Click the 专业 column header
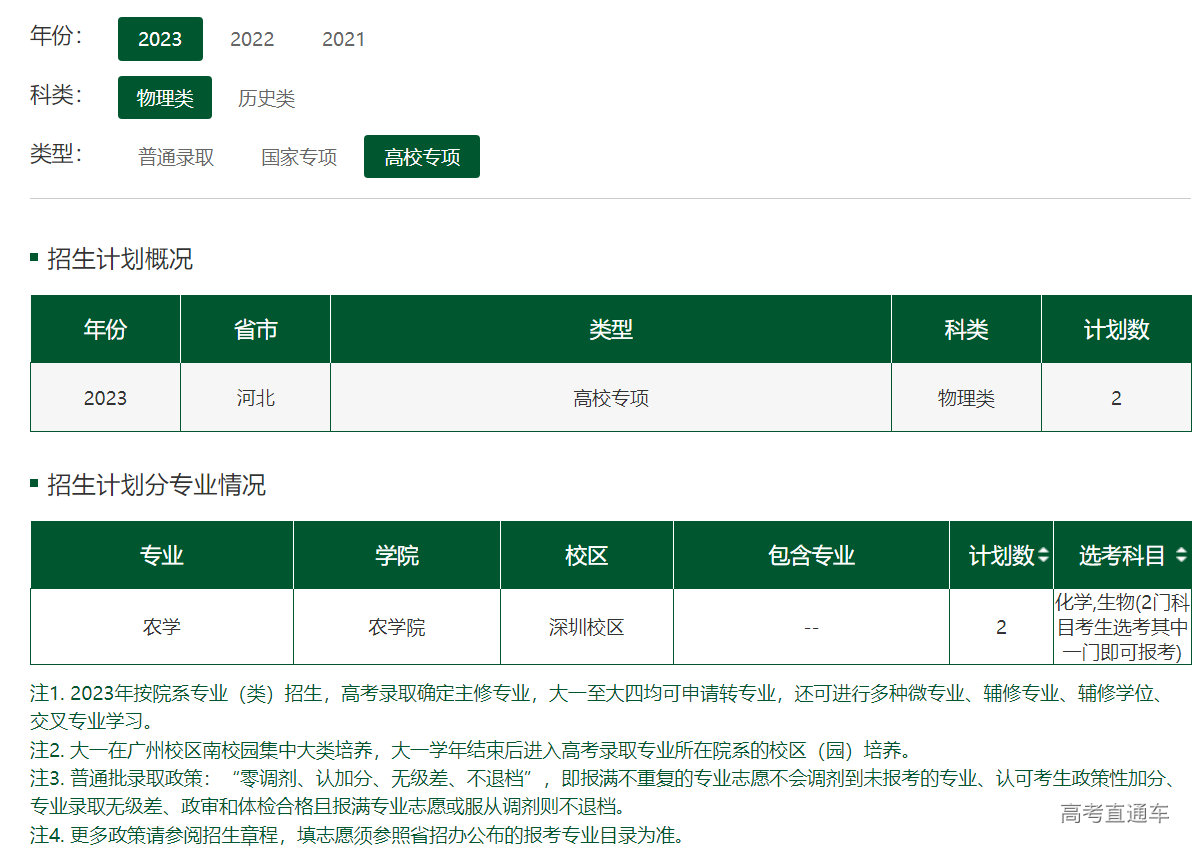Image resolution: width=1198 pixels, height=853 pixels. point(162,555)
